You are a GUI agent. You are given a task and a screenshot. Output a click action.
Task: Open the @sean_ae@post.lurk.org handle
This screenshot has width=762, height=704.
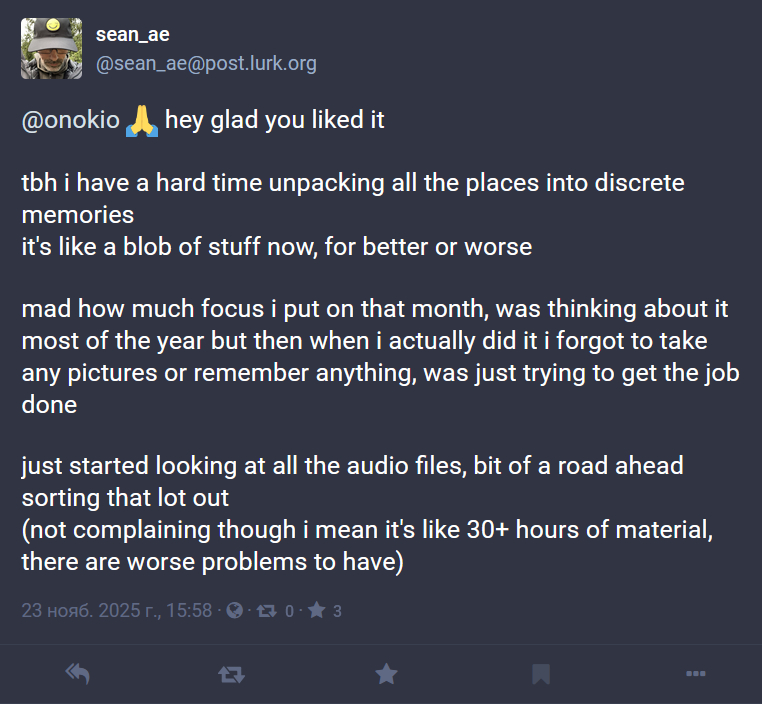pyautogui.click(x=206, y=64)
